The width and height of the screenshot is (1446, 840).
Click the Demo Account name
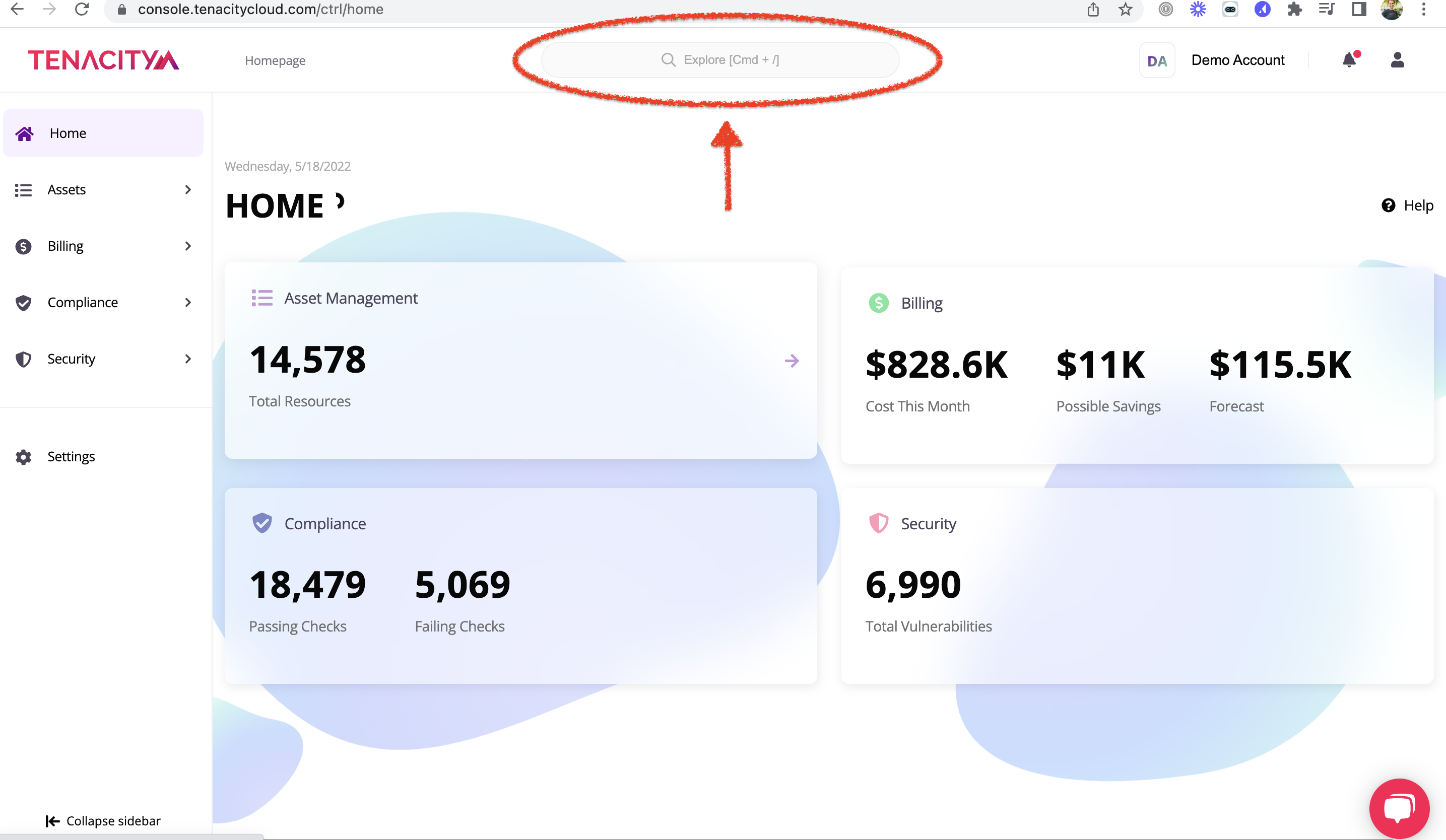pyautogui.click(x=1238, y=60)
